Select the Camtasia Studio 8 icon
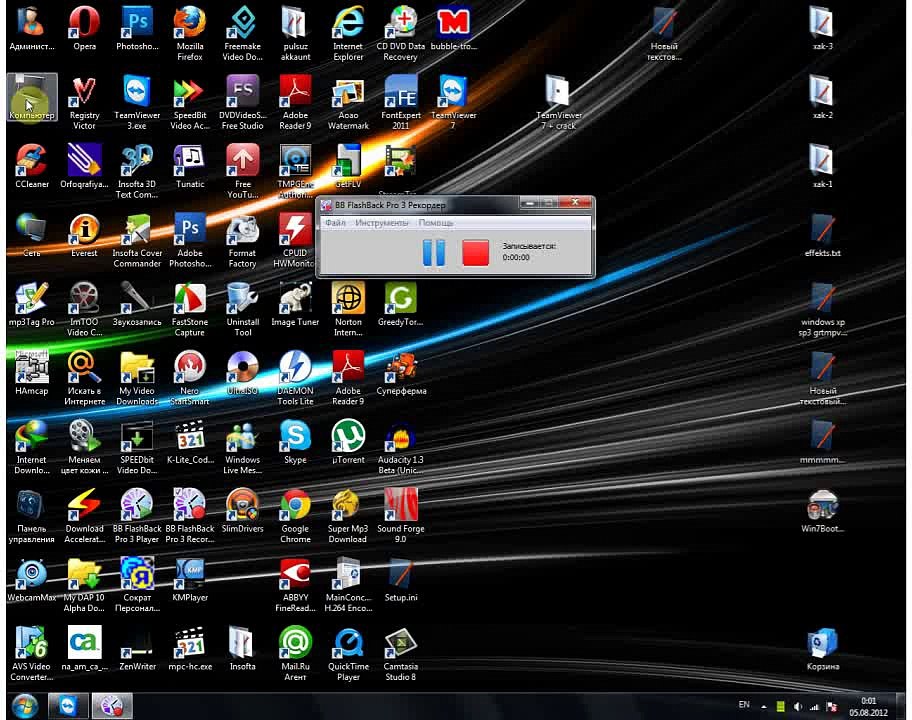The height and width of the screenshot is (720, 912). point(400,653)
